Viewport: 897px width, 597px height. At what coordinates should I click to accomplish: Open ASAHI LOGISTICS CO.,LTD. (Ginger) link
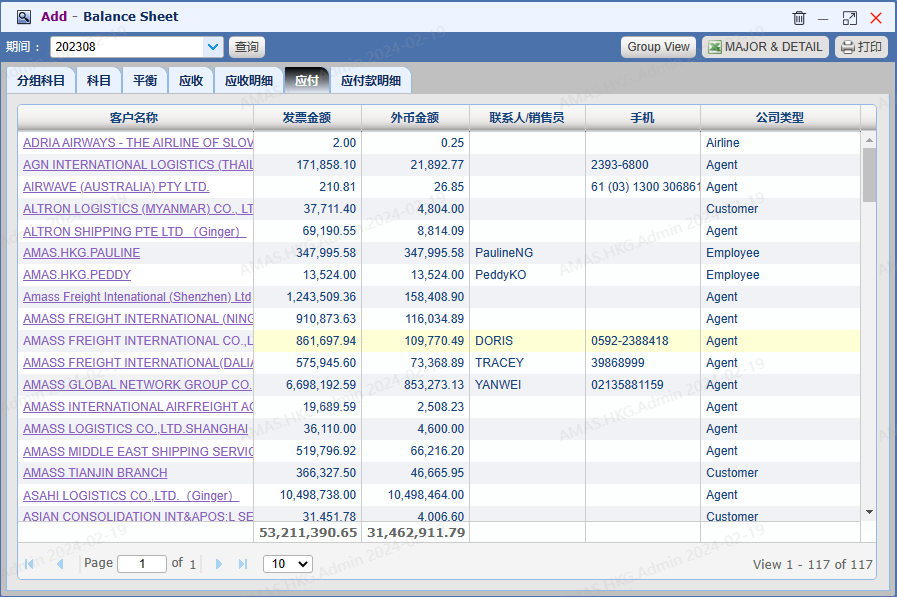[131, 496]
